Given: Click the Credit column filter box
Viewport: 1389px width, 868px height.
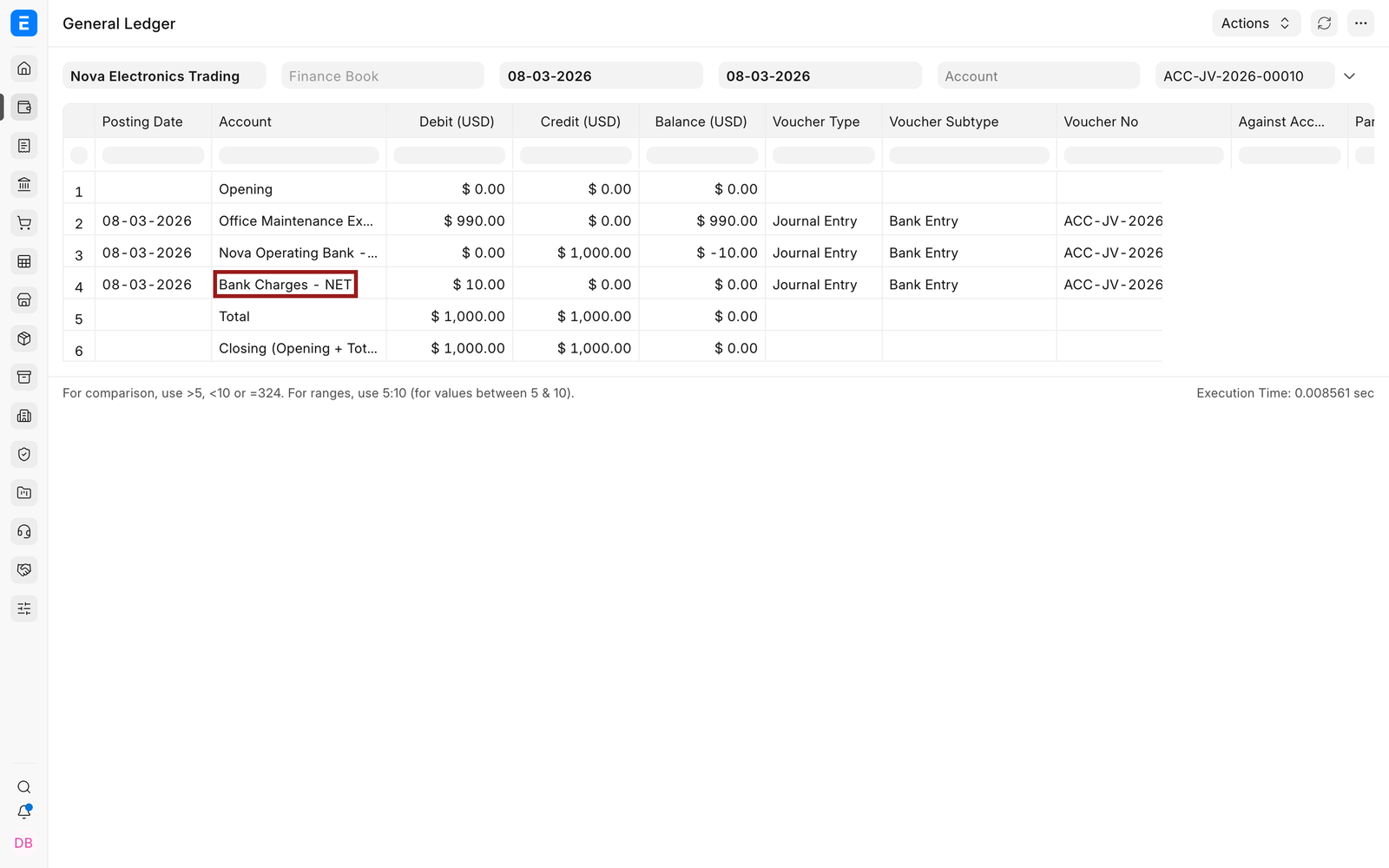Looking at the screenshot, I should [x=576, y=155].
